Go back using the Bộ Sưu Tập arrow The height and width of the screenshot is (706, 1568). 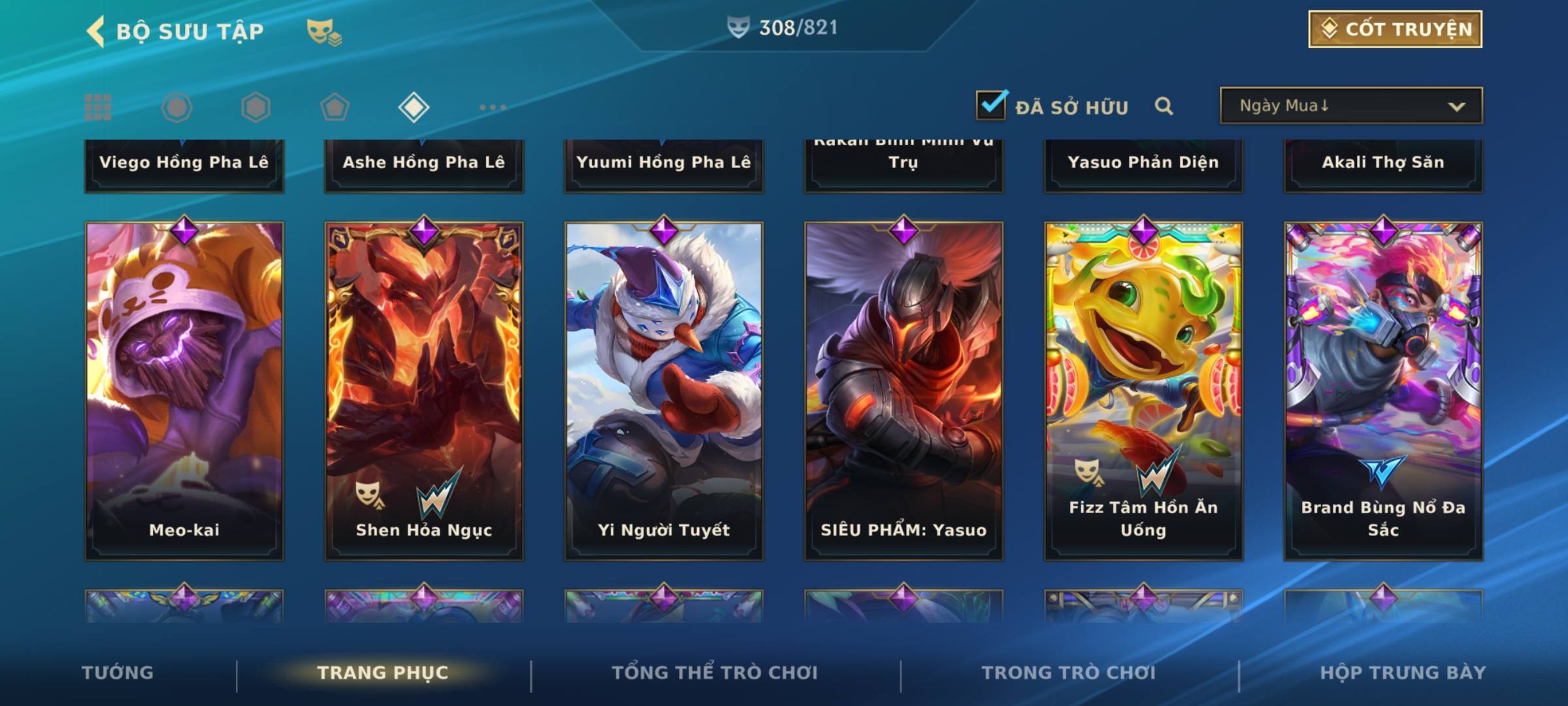coord(96,31)
